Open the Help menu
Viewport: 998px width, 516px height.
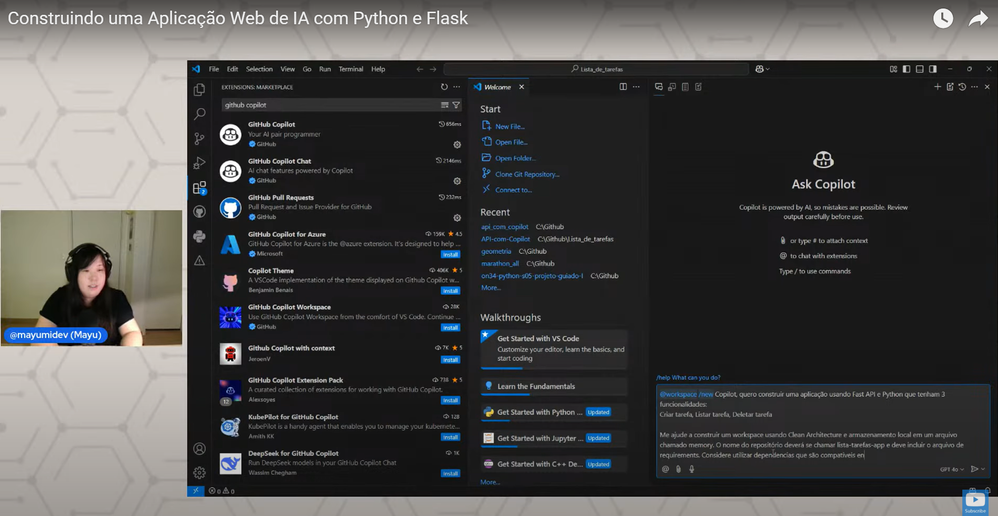(x=378, y=69)
